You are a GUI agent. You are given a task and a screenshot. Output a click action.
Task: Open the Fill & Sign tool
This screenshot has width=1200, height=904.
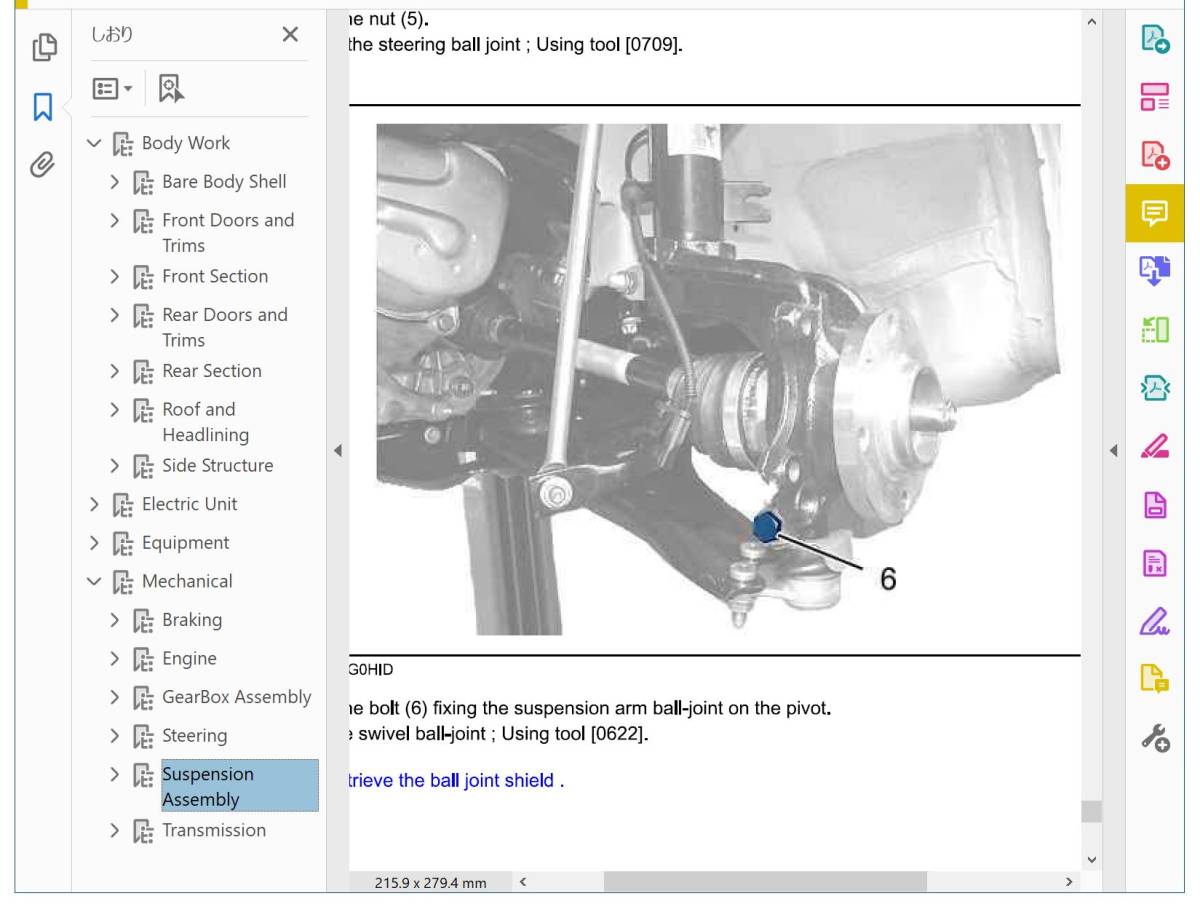click(1155, 621)
